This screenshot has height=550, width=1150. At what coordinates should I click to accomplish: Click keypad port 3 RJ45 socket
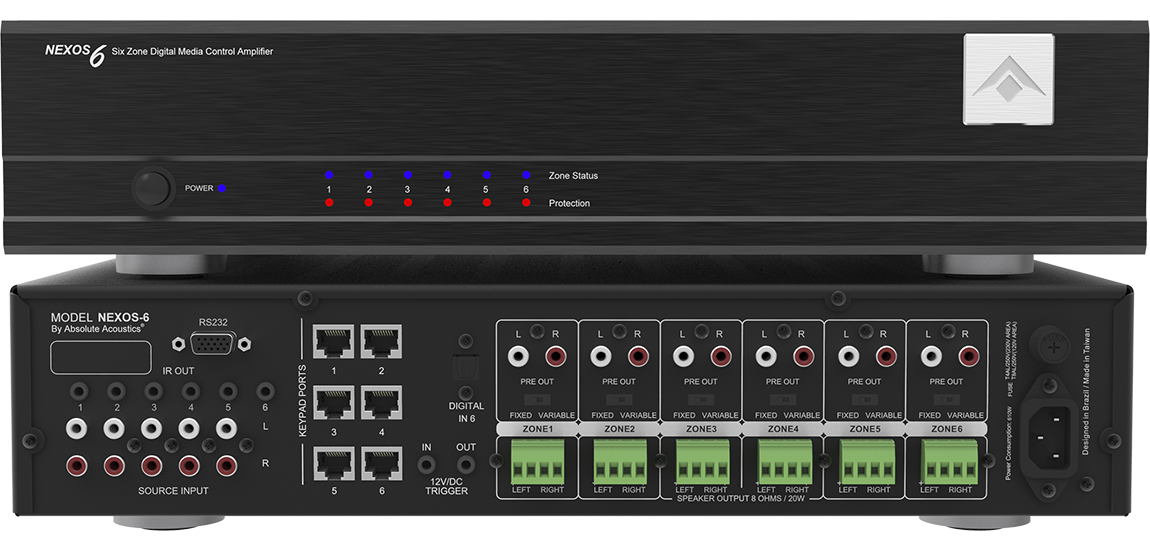333,403
